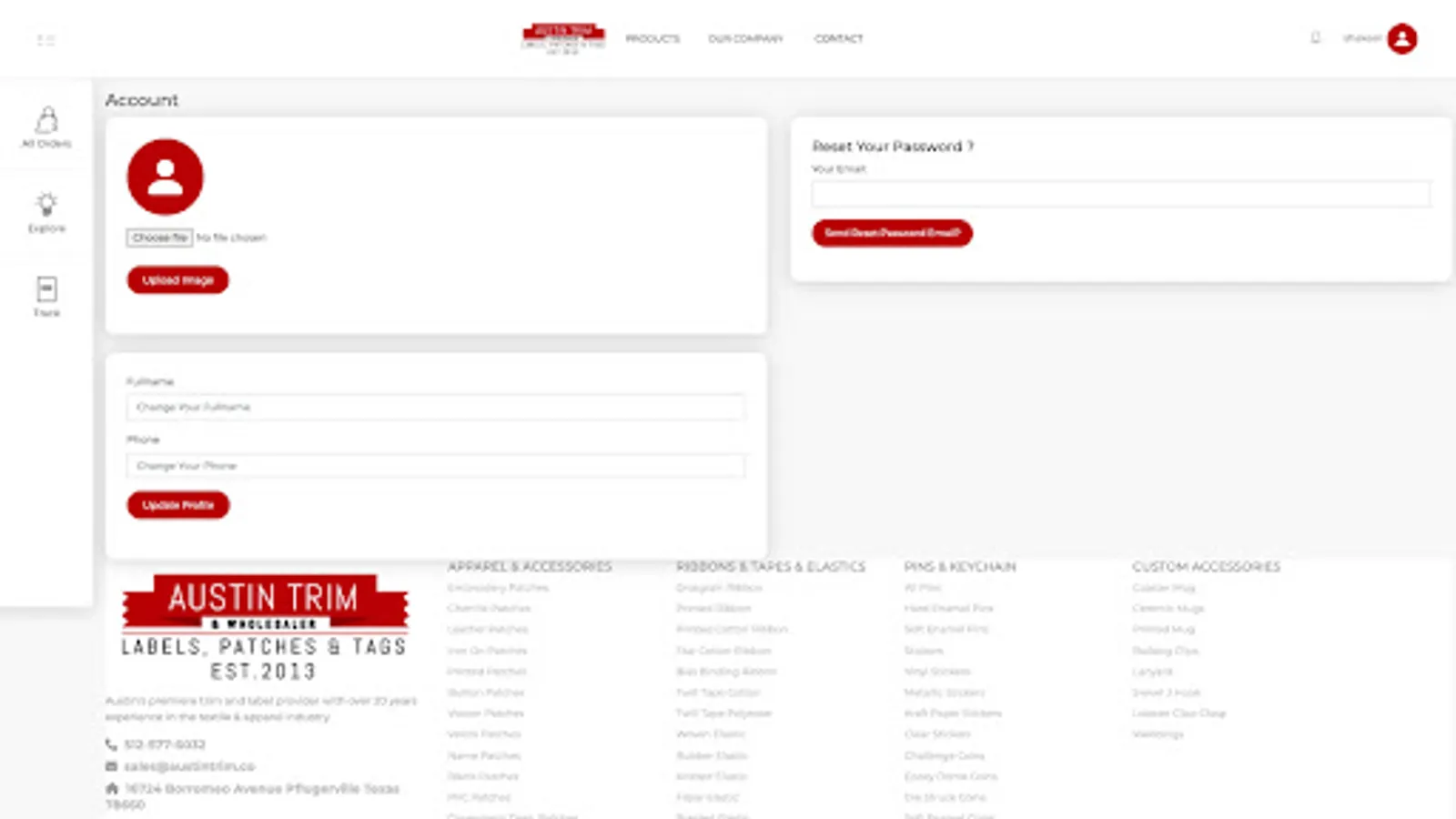Click the large profile picture avatar
Viewport: 1456px width, 819px height.
click(165, 177)
